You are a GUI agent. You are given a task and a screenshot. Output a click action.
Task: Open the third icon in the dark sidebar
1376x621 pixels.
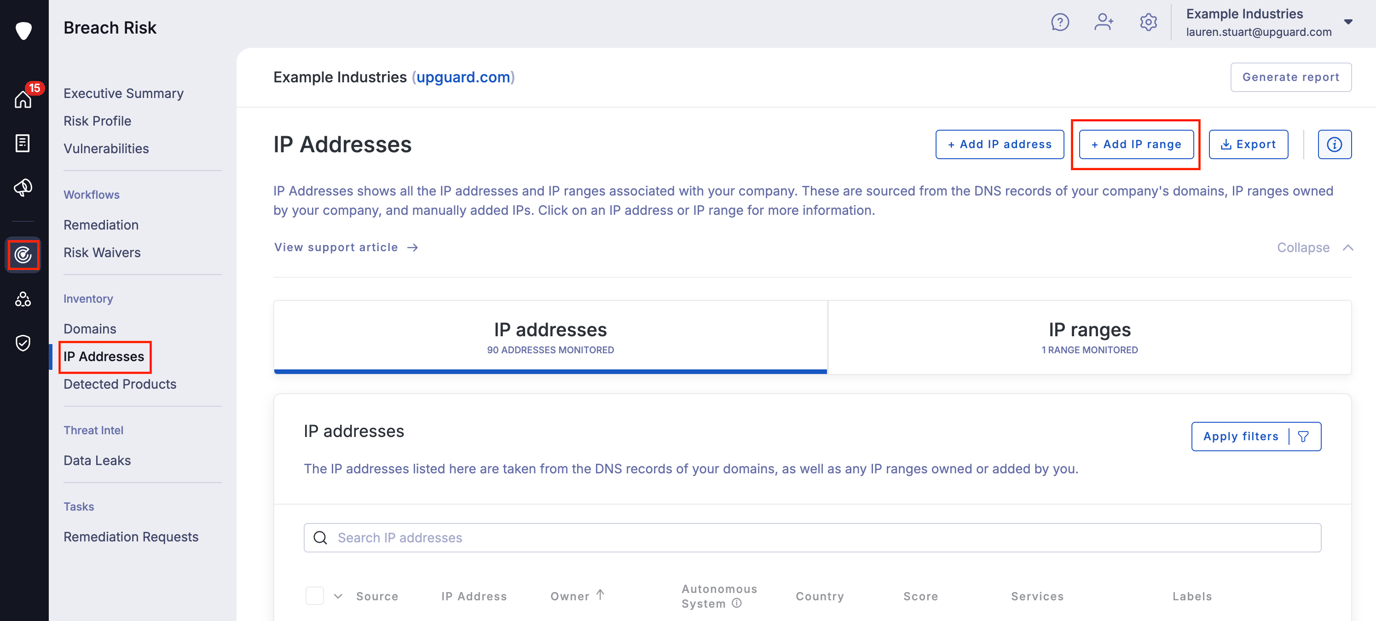pyautogui.click(x=23, y=187)
